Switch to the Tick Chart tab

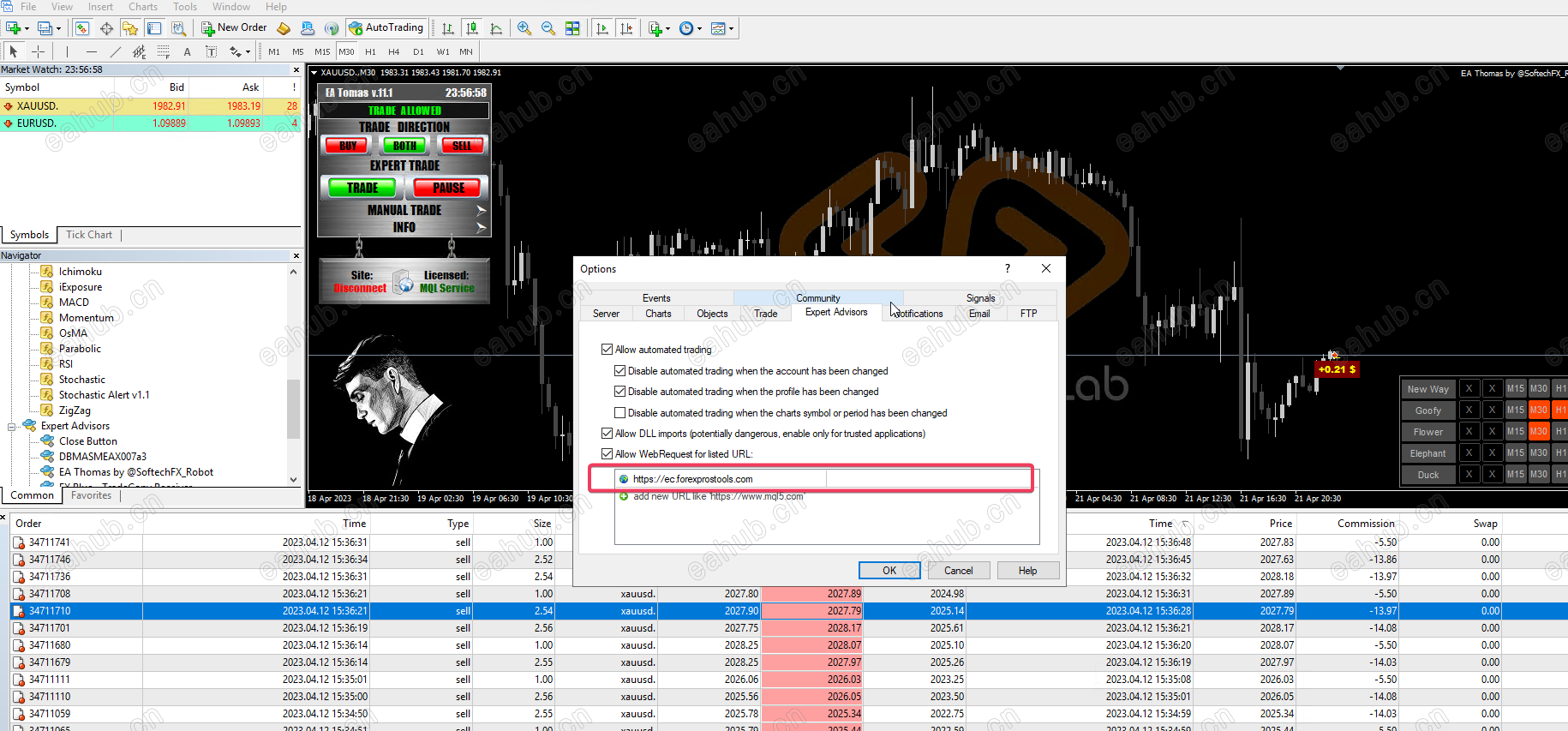point(89,235)
